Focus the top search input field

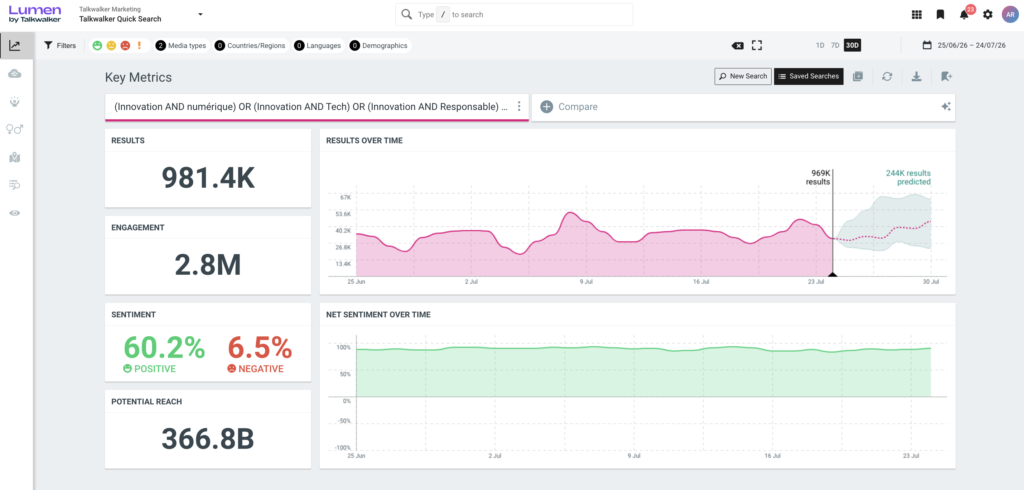point(514,14)
